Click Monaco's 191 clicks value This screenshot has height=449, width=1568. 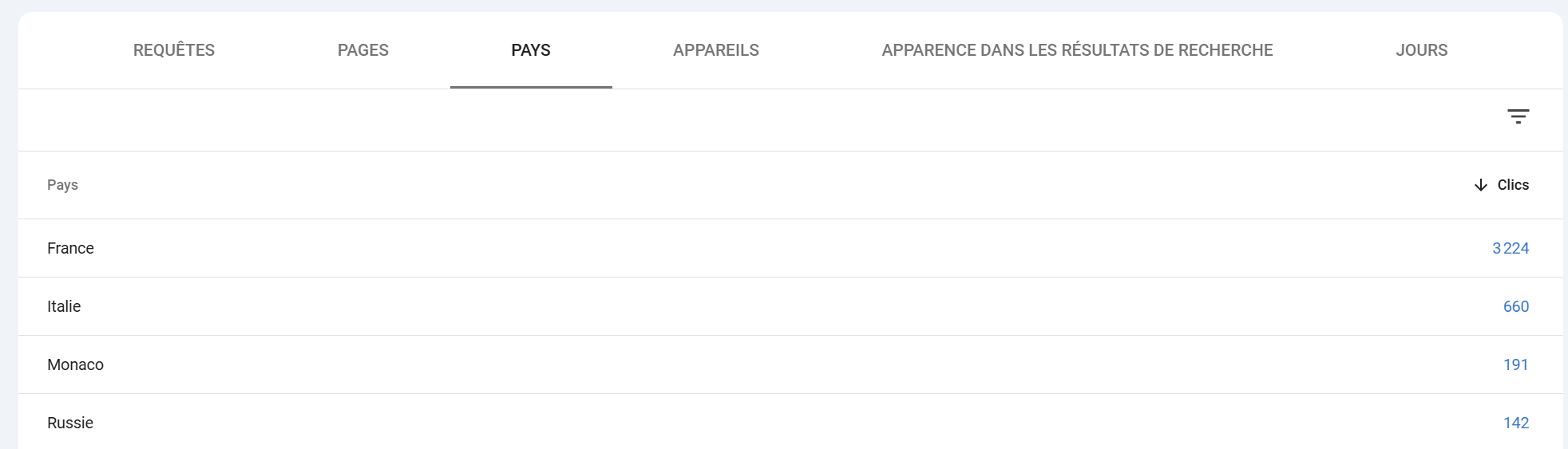(1515, 364)
